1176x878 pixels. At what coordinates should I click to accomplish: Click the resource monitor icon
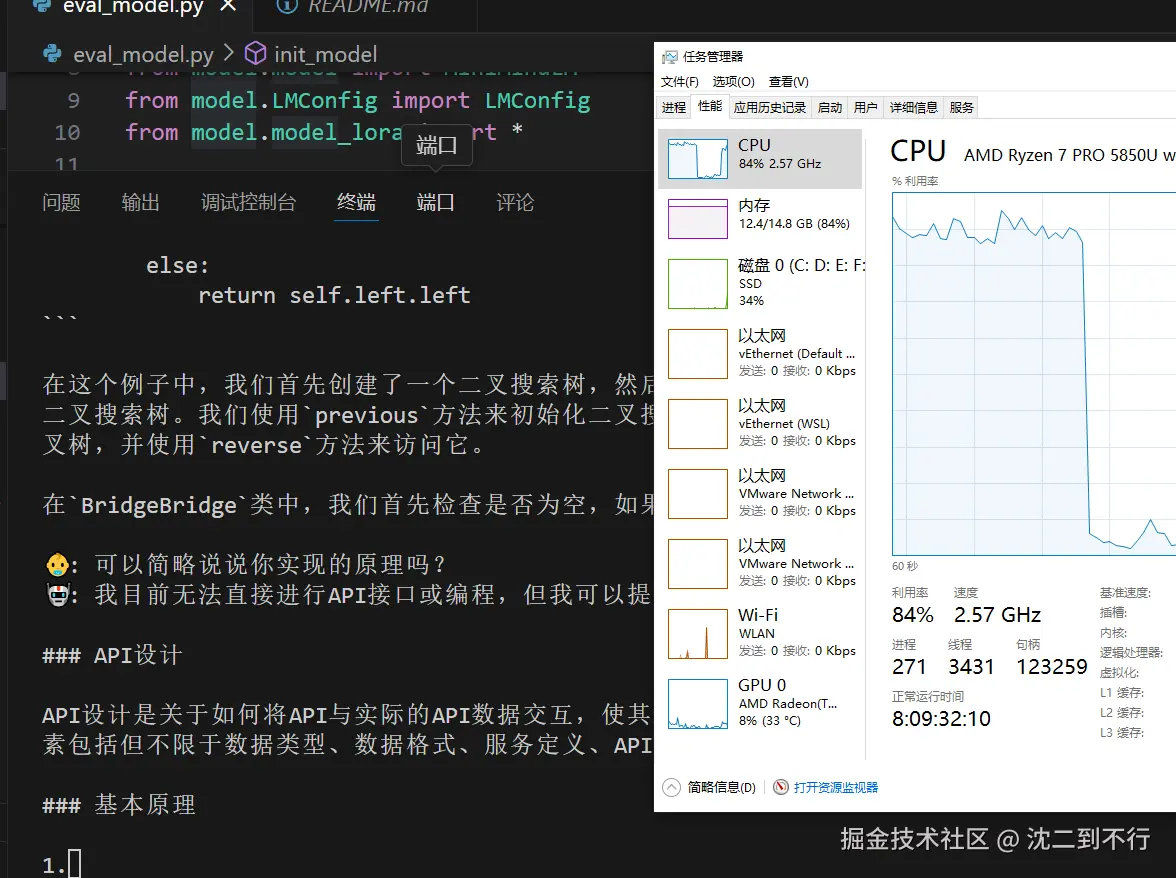coord(781,787)
